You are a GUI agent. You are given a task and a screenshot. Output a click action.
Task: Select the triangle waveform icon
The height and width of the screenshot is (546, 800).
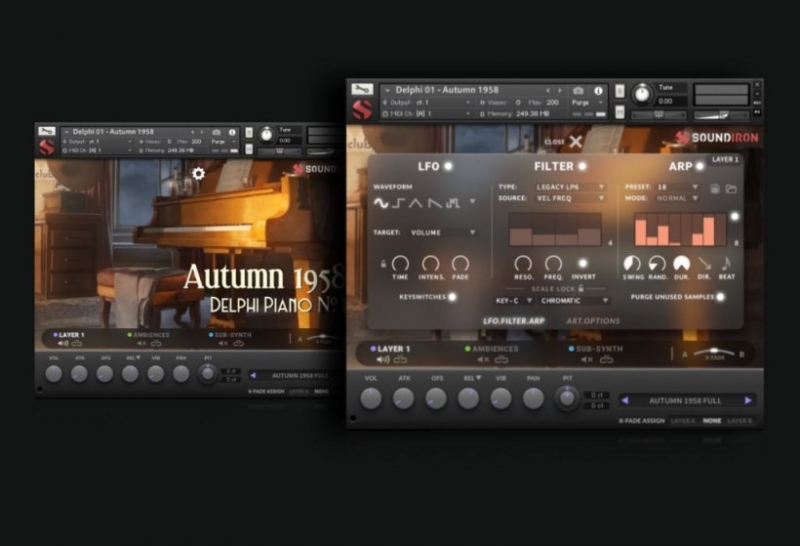416,203
